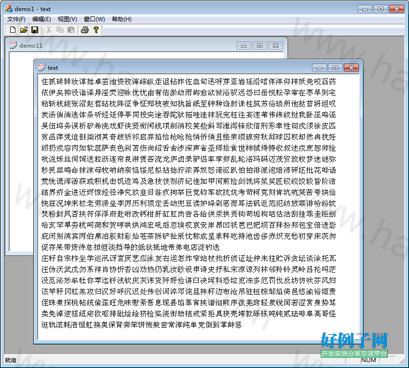Minimize the demo1 main window
This screenshot has width=409, height=368.
tap(365, 9)
